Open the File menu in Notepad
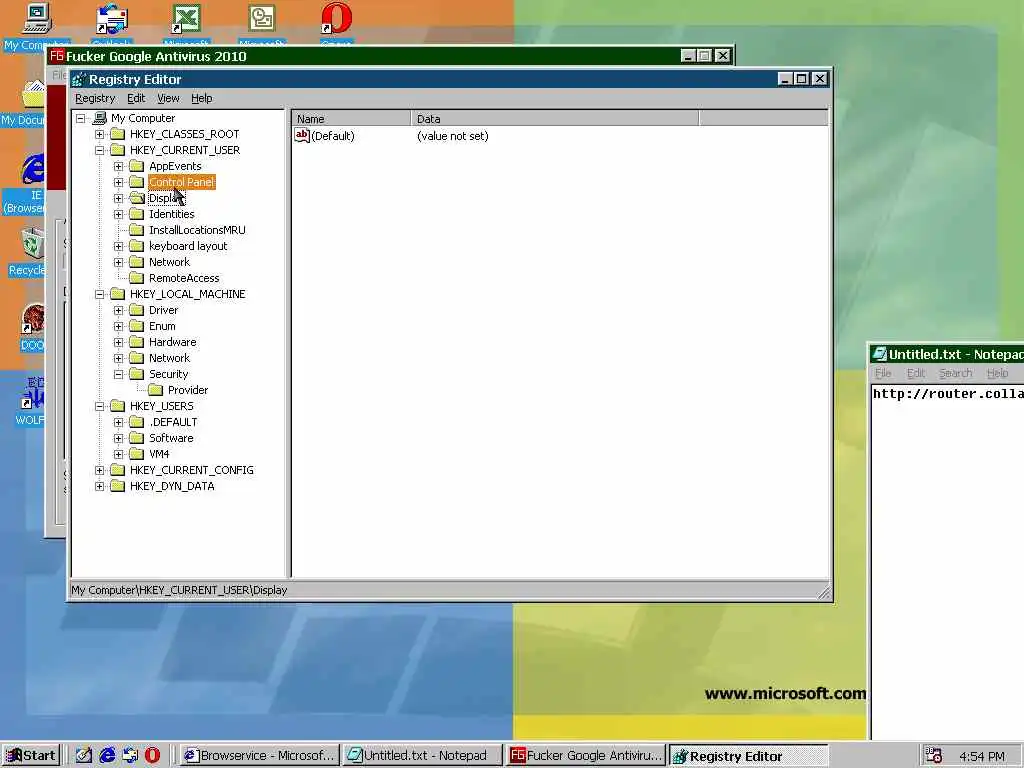1024x768 pixels. (x=883, y=373)
